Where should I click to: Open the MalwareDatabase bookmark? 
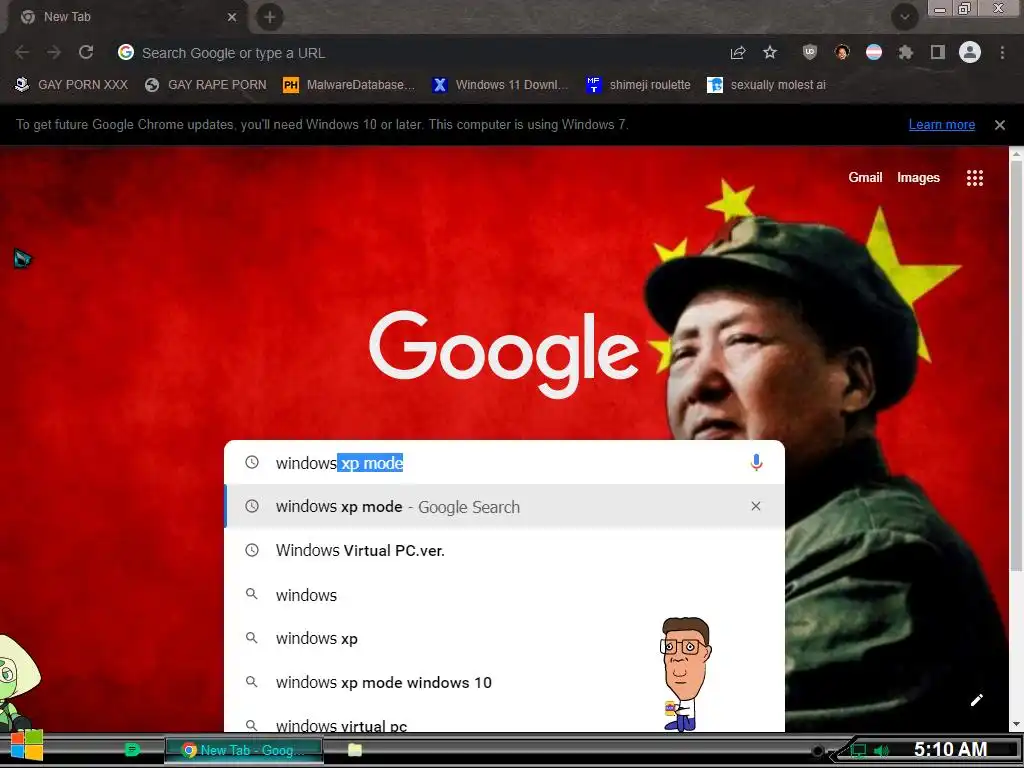[349, 85]
